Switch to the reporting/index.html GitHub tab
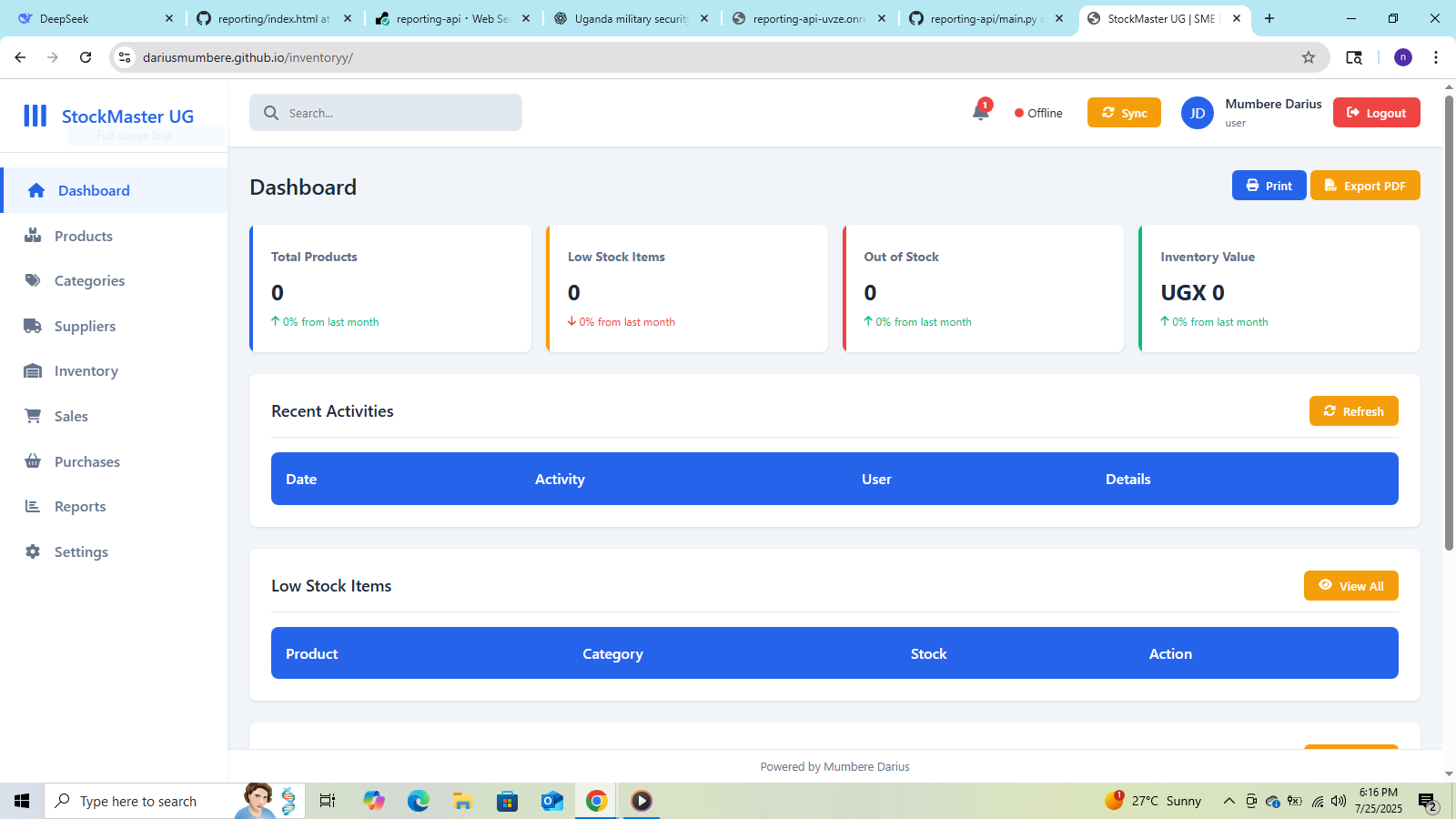Screen dimensions: 1456x819 click(x=273, y=18)
